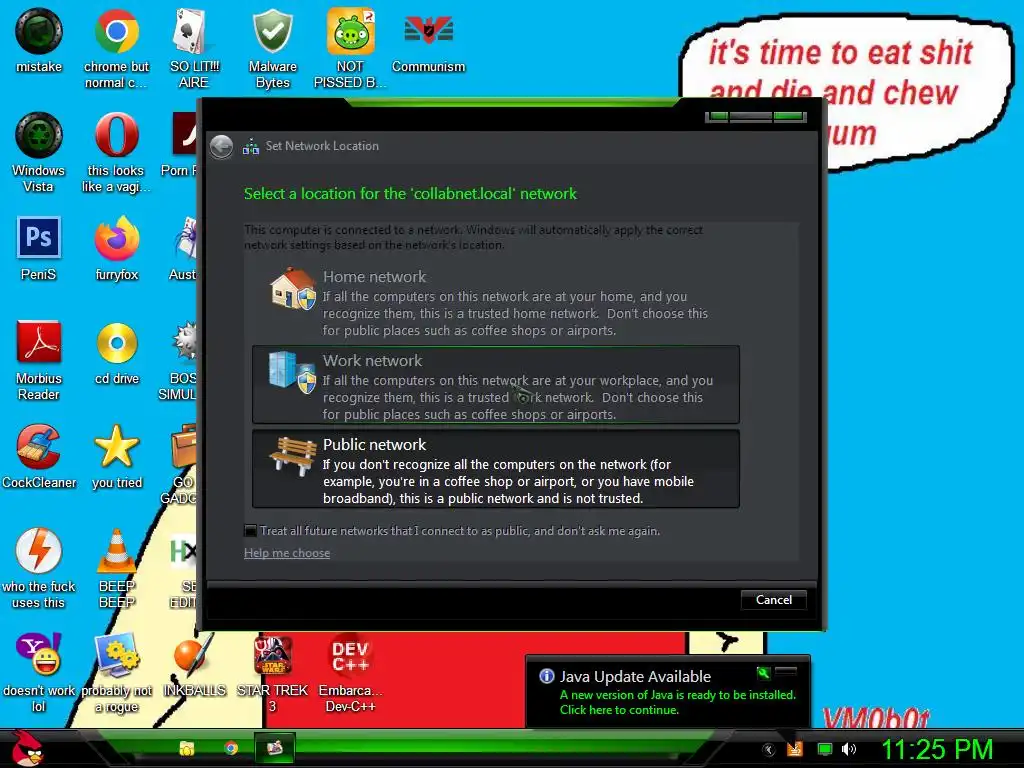Image resolution: width=1024 pixels, height=768 pixels.
Task: Open 'who the fuck uses this' Flash icon
Action: tap(39, 568)
